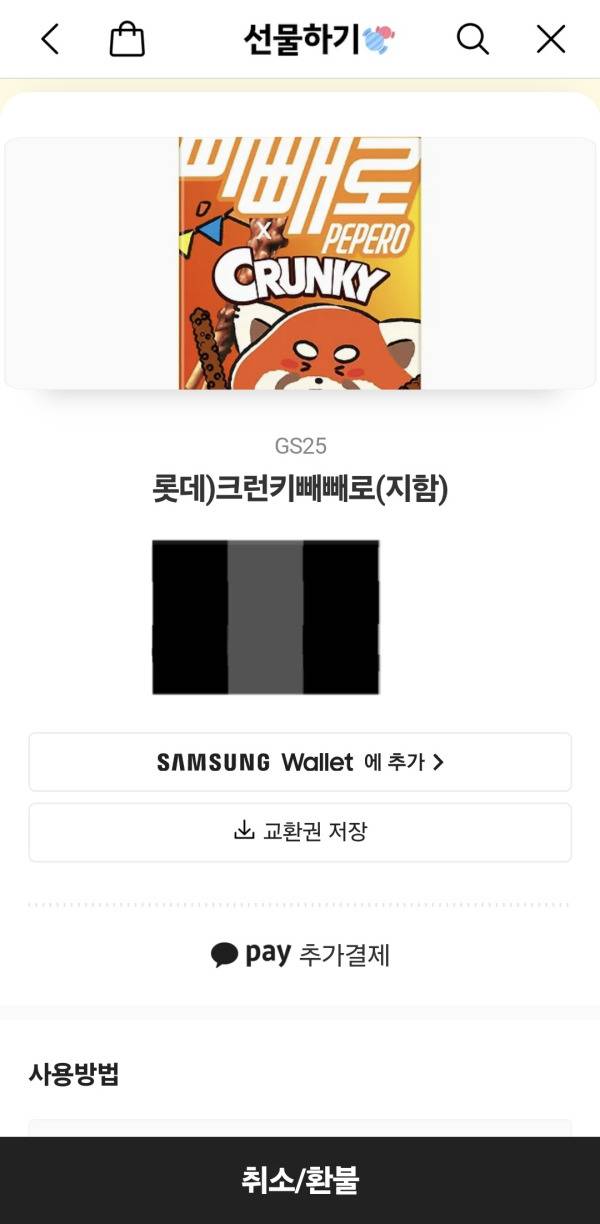The width and height of the screenshot is (600, 1224).
Task: Open the shopping bag icon
Action: [x=127, y=40]
